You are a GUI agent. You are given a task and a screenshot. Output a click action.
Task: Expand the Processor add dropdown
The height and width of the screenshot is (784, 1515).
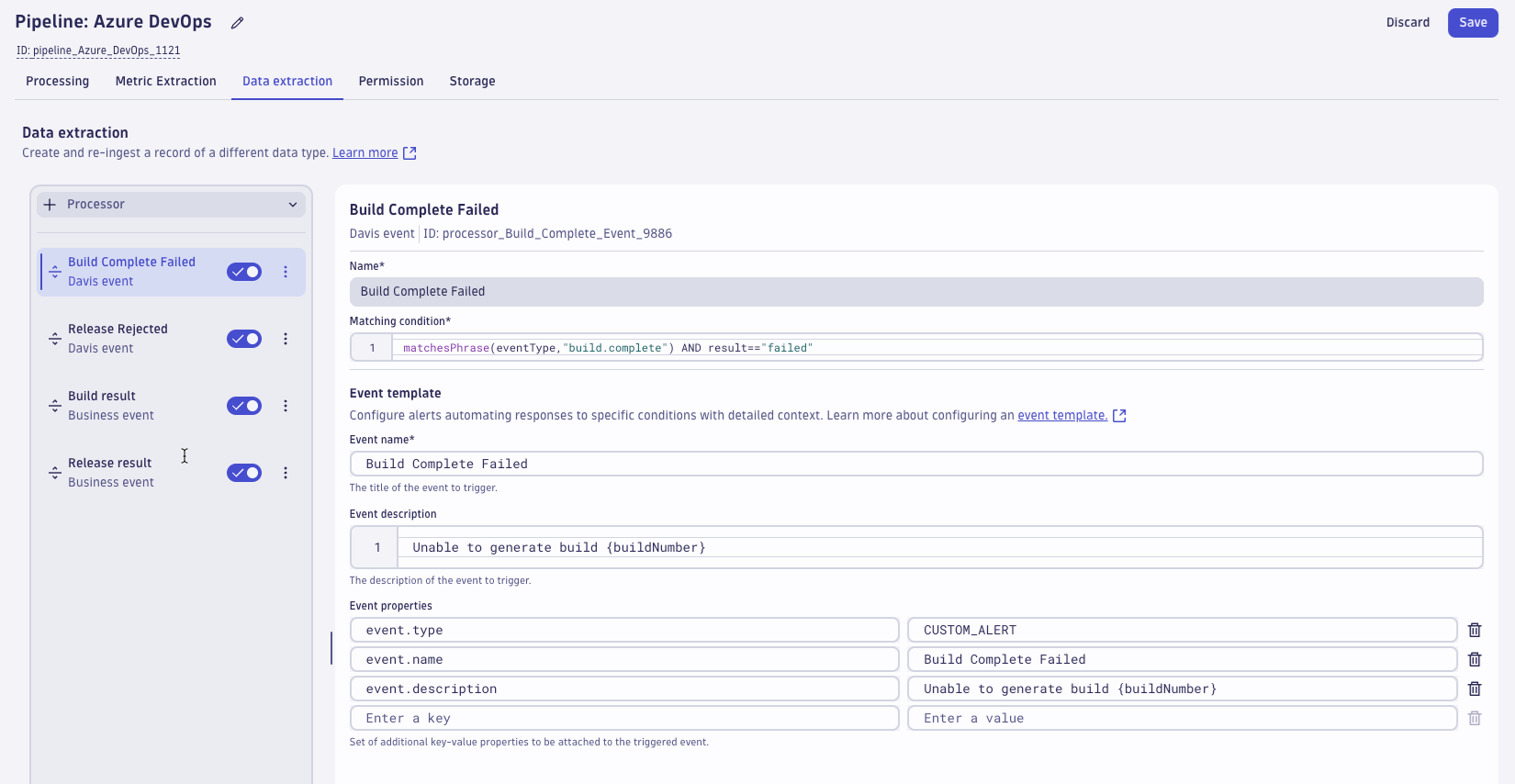click(x=172, y=205)
